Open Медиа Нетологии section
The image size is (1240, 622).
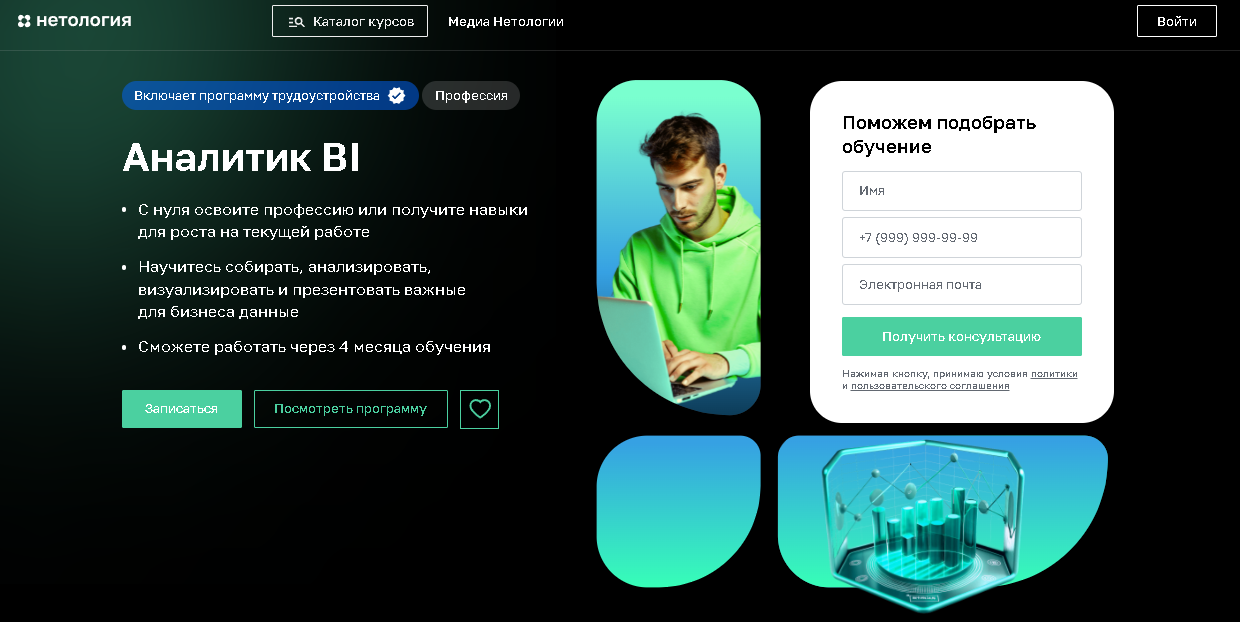(506, 21)
